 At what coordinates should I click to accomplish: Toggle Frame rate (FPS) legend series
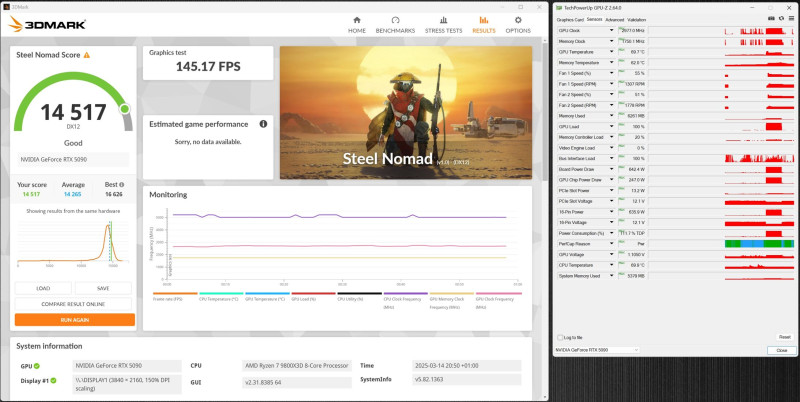click(174, 296)
